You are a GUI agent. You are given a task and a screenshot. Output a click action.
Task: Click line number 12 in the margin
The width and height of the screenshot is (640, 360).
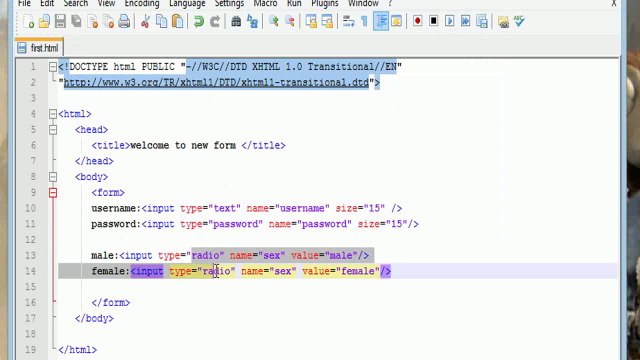(31, 240)
